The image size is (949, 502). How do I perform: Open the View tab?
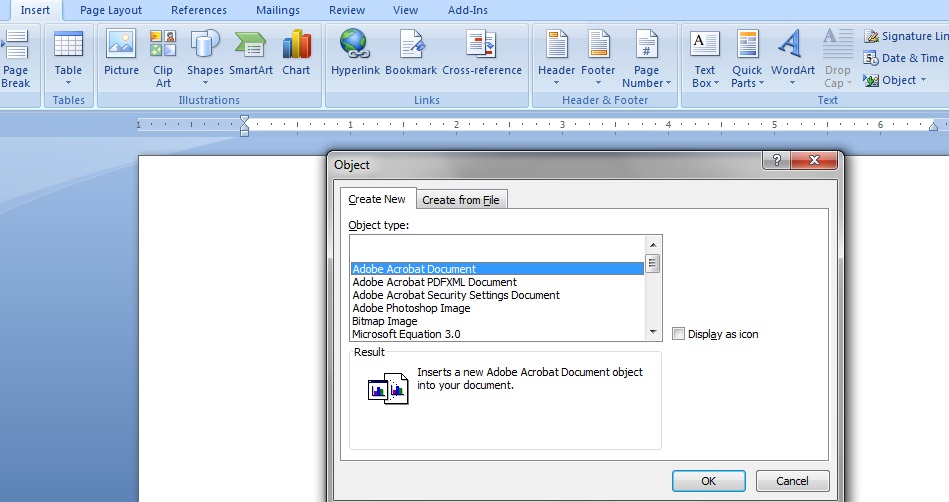click(405, 10)
